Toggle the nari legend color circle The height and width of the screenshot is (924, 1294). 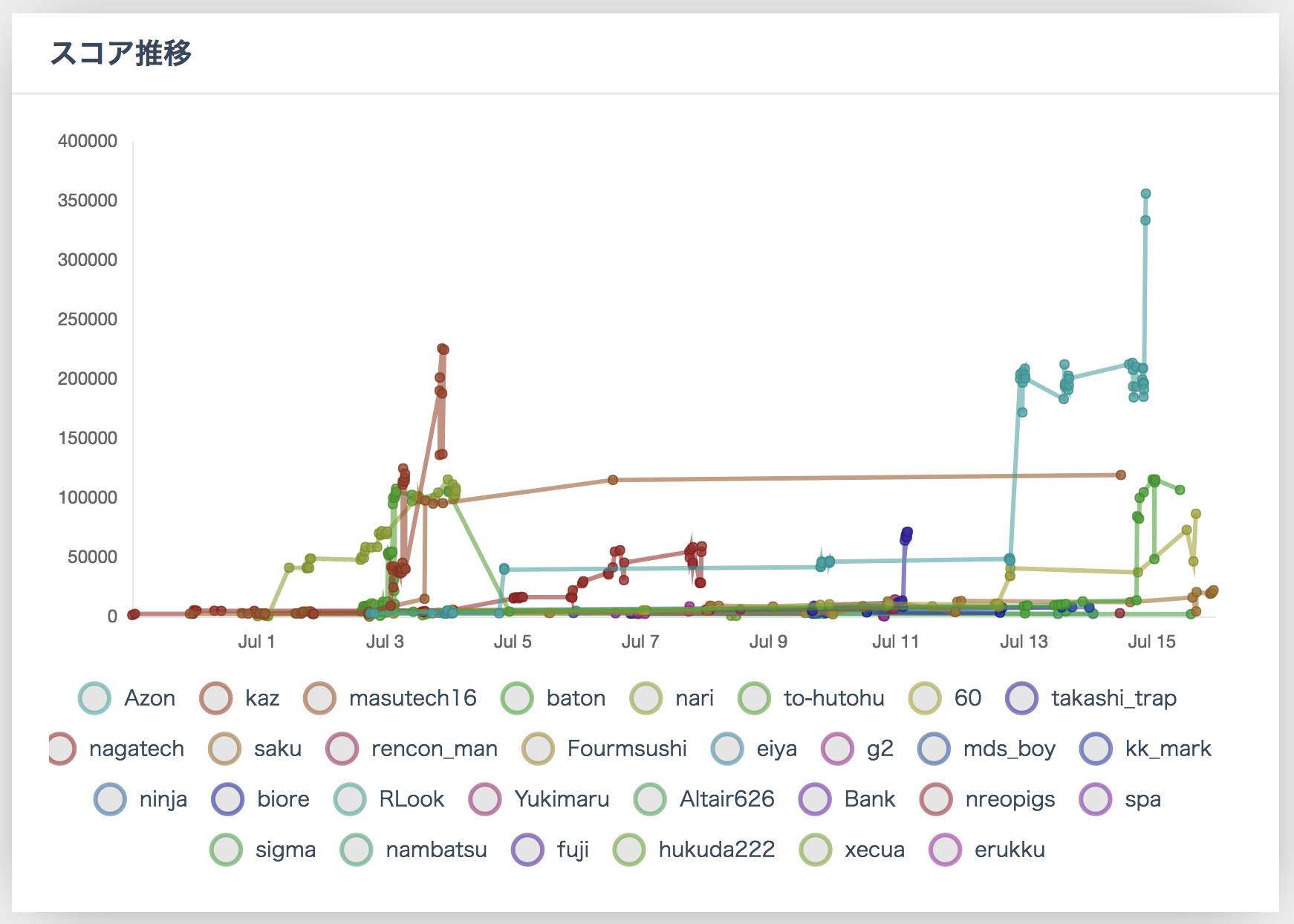(646, 698)
